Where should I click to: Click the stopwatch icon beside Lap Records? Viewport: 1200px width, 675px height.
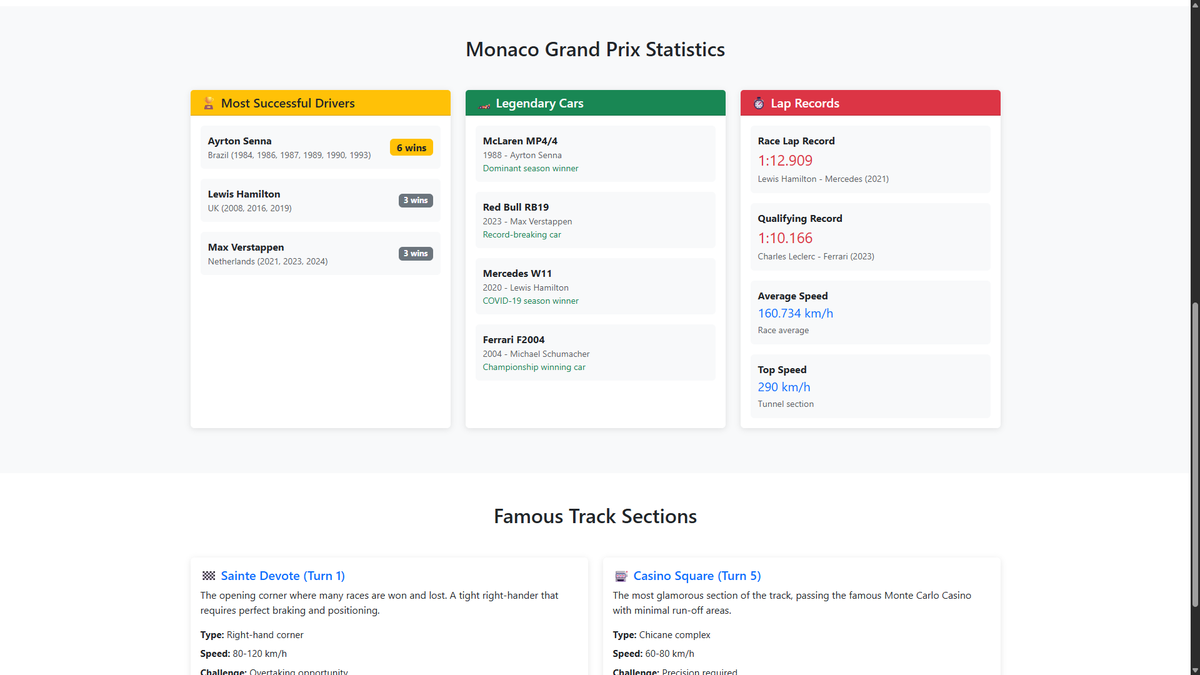[x=759, y=103]
